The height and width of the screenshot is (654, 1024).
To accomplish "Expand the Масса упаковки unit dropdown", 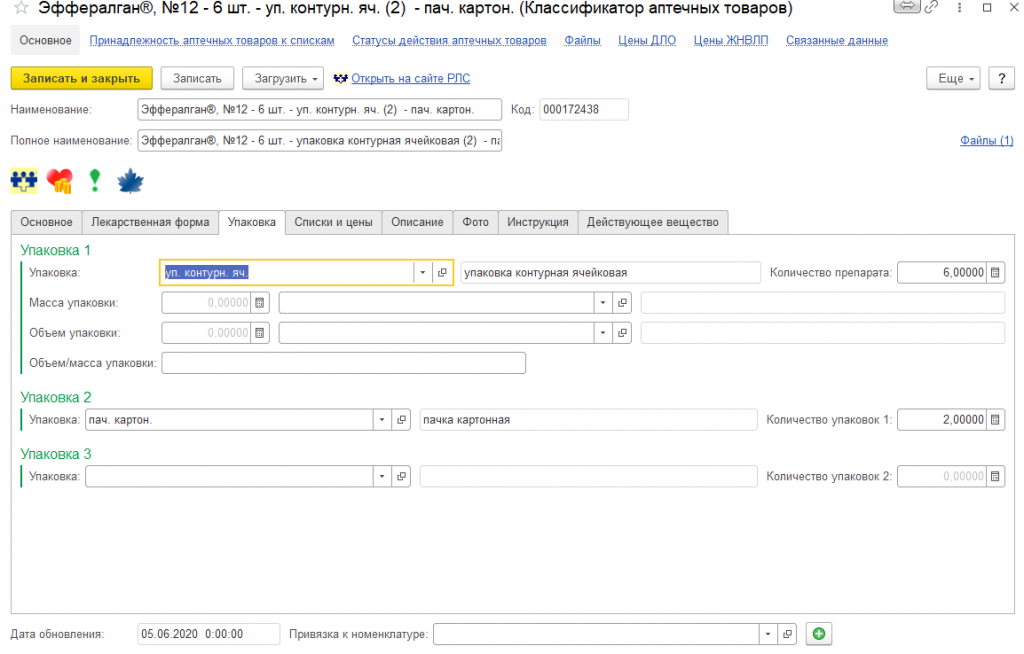I will point(603,302).
